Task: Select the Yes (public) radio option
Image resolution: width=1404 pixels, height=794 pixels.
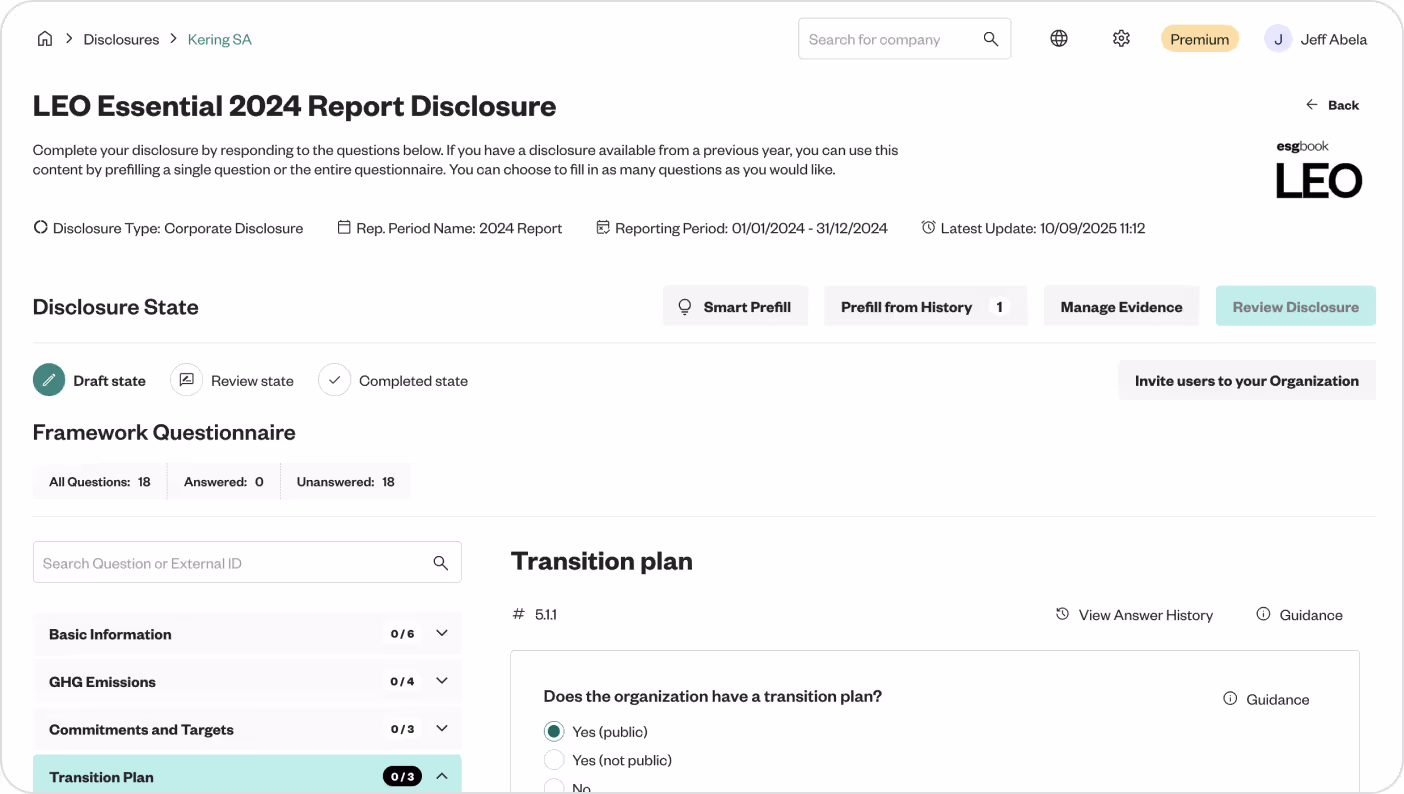Action: click(x=554, y=732)
